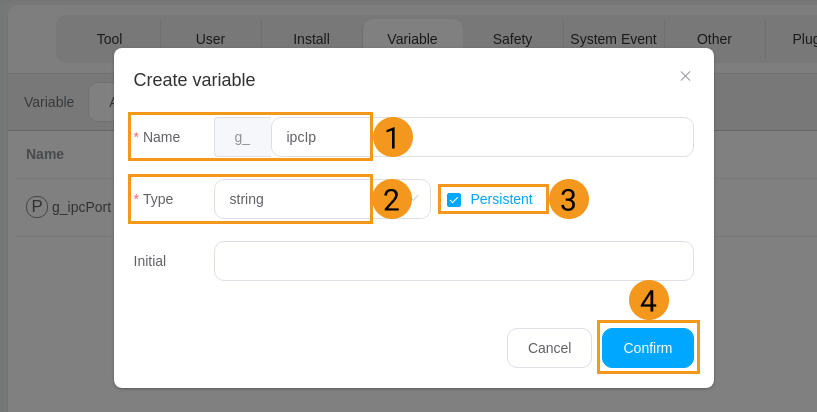Open the User tab
Viewport: 817px width, 412px height.
[210, 39]
